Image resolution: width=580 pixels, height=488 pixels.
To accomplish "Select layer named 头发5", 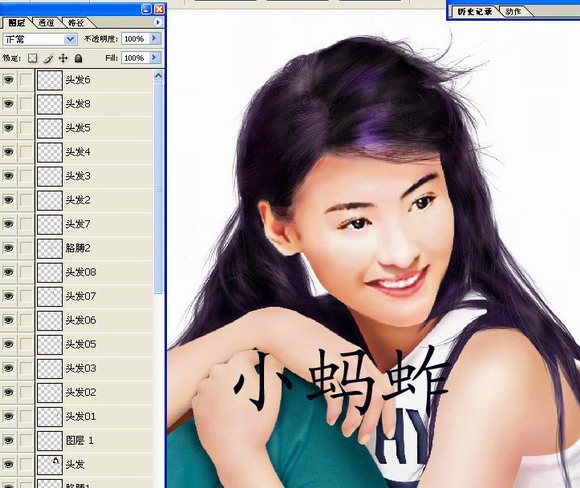I will point(78,128).
